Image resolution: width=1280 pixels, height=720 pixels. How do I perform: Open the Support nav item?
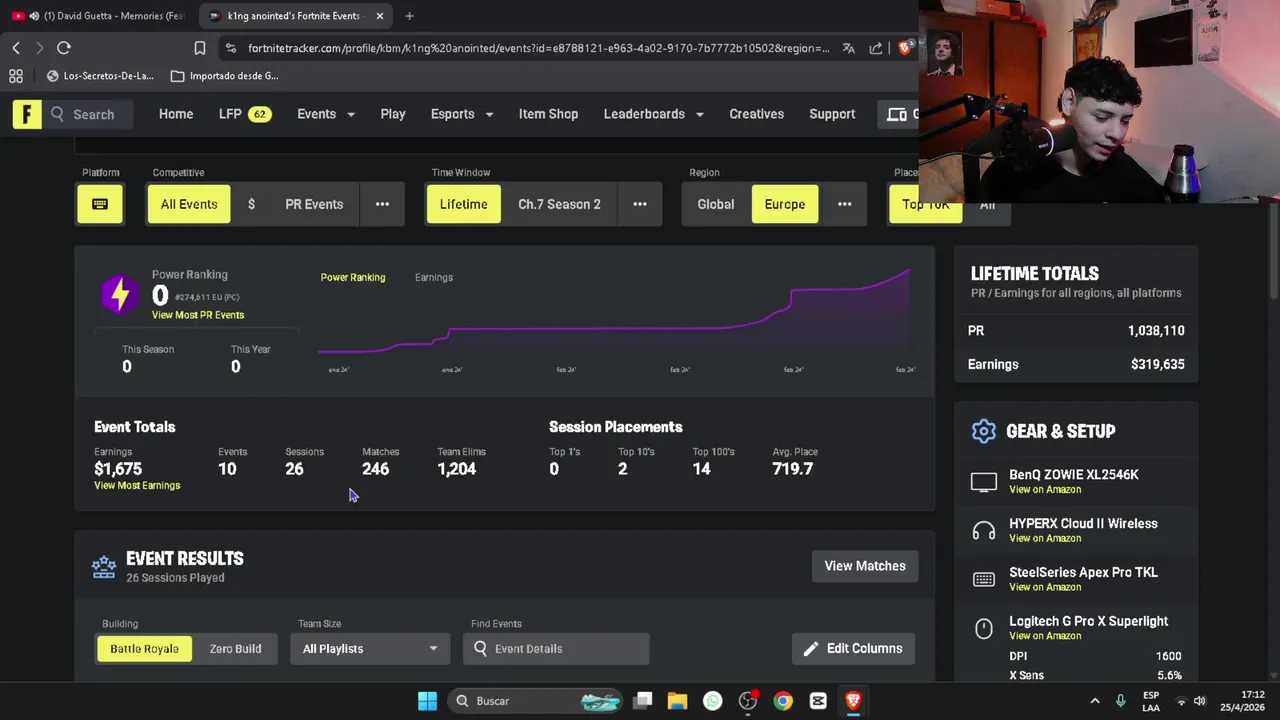pos(832,114)
